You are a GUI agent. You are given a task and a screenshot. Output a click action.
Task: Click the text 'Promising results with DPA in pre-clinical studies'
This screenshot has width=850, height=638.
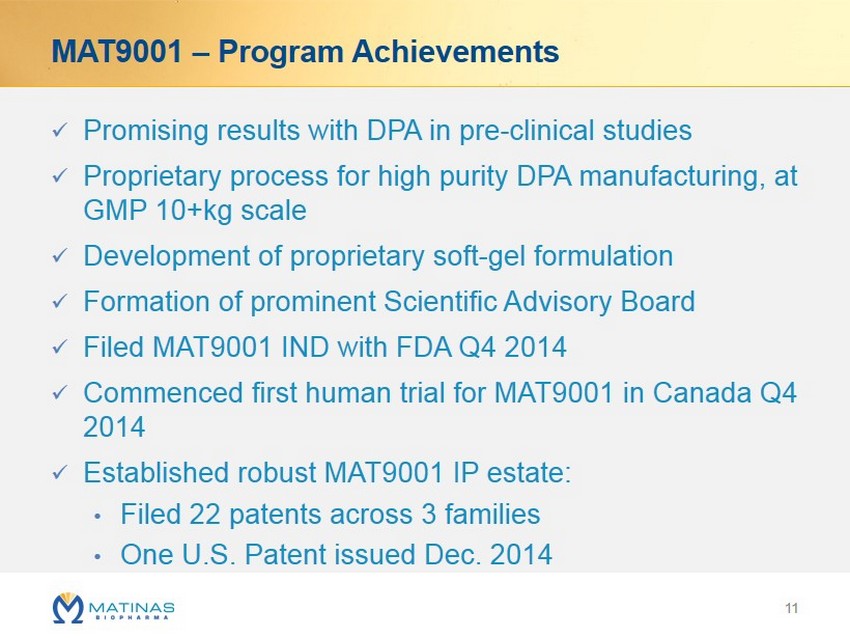[388, 131]
